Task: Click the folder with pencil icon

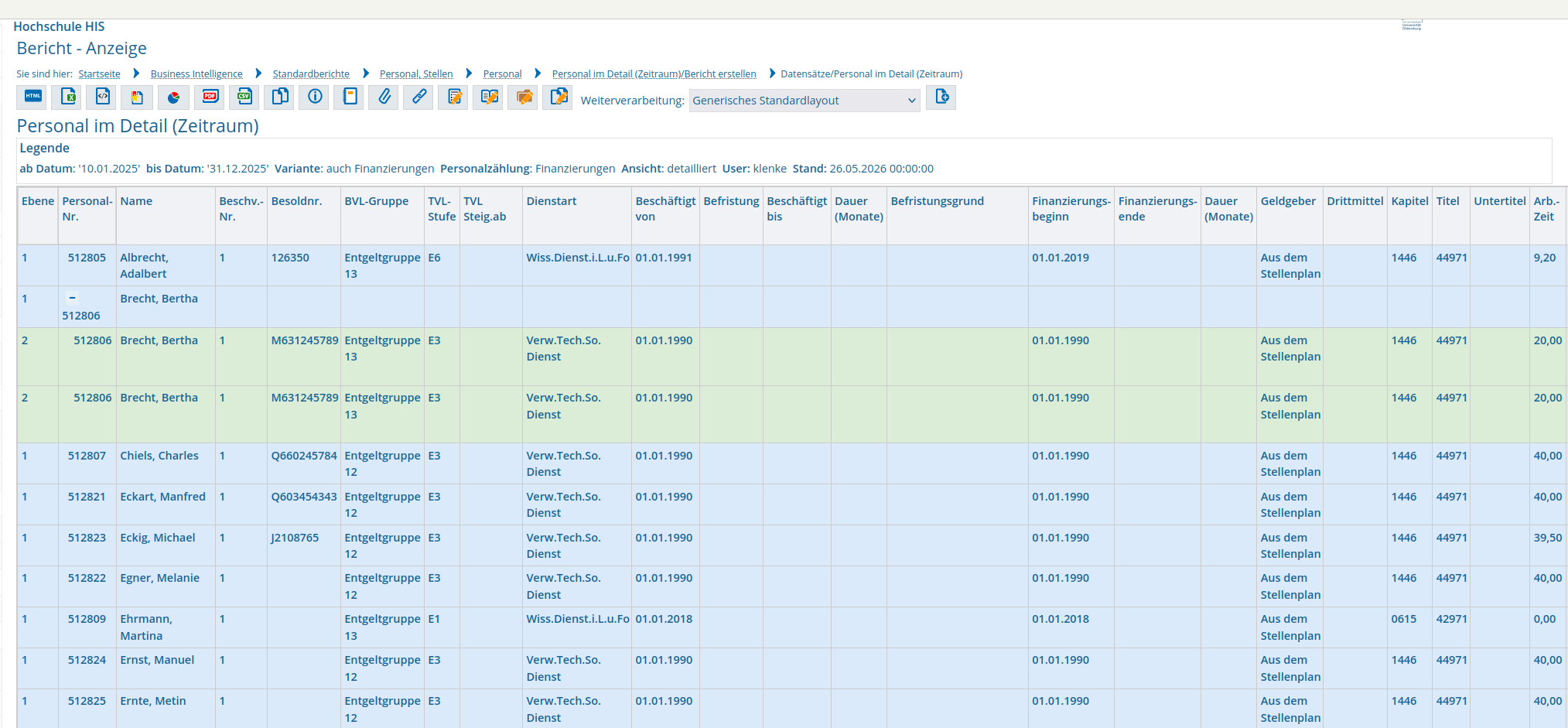Action: [x=523, y=97]
